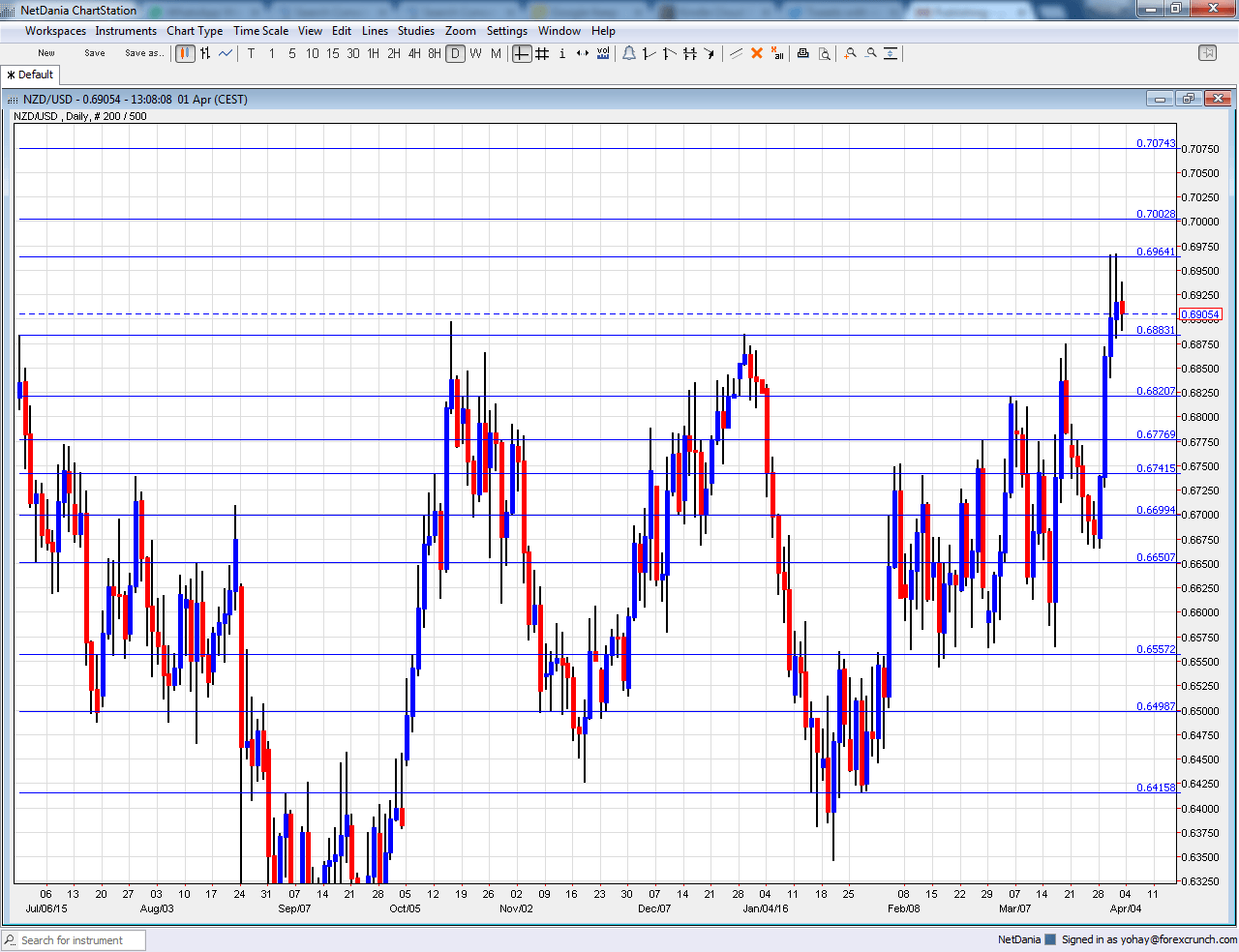This screenshot has width=1239, height=952.
Task: Click inside the search for instrument field
Action: (x=73, y=939)
